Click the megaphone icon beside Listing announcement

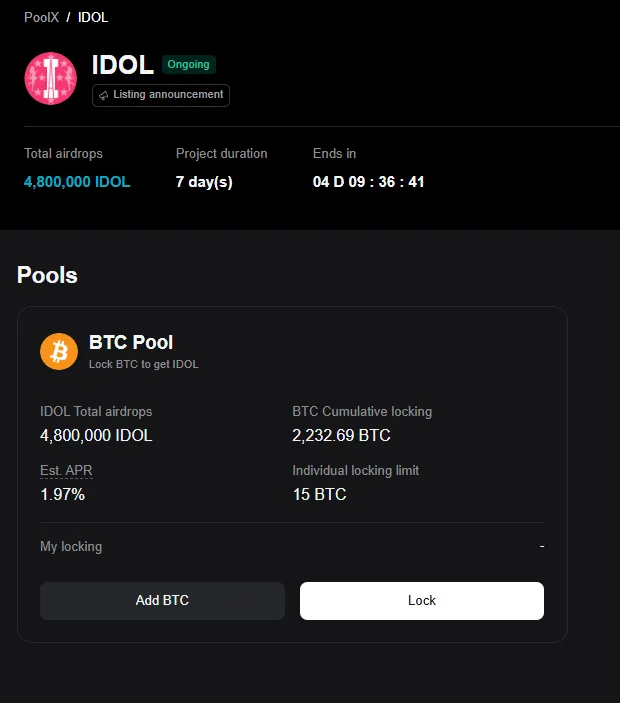[x=103, y=95]
